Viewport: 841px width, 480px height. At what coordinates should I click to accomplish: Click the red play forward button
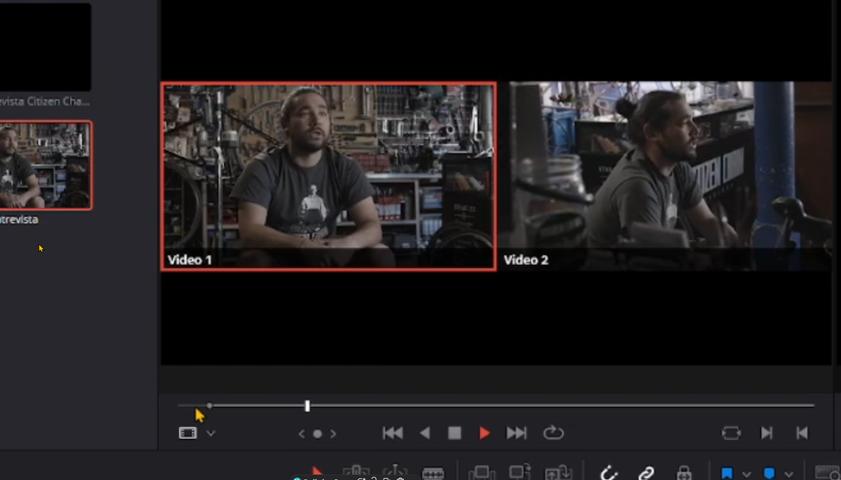pyautogui.click(x=485, y=433)
